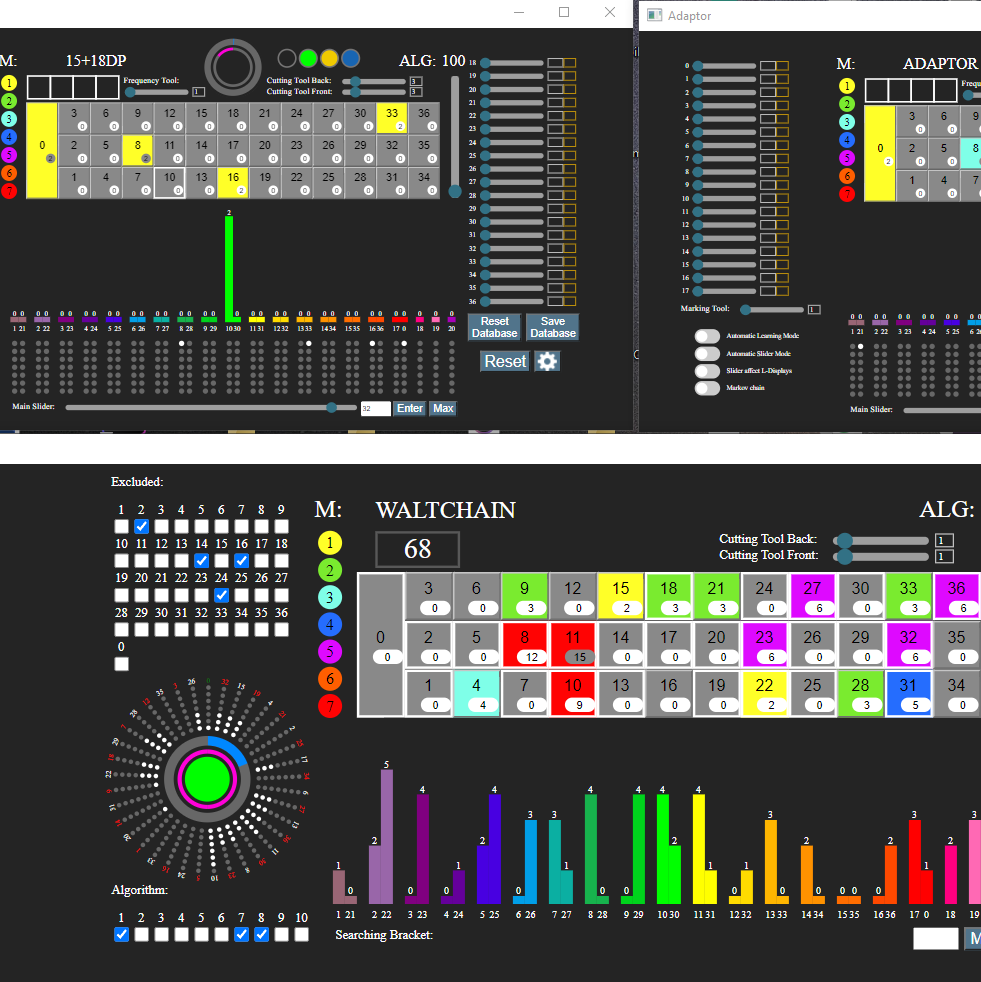Viewport: 981px width, 982px height.
Task: Click the green center of the circular wheel
Action: 208,778
